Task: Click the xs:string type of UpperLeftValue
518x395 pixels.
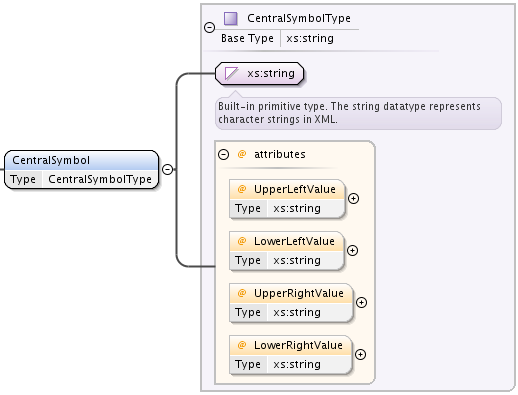Action: click(297, 209)
